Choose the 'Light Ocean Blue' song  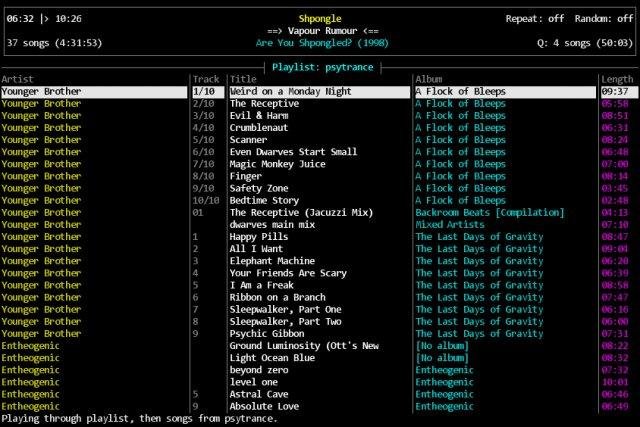click(272, 358)
